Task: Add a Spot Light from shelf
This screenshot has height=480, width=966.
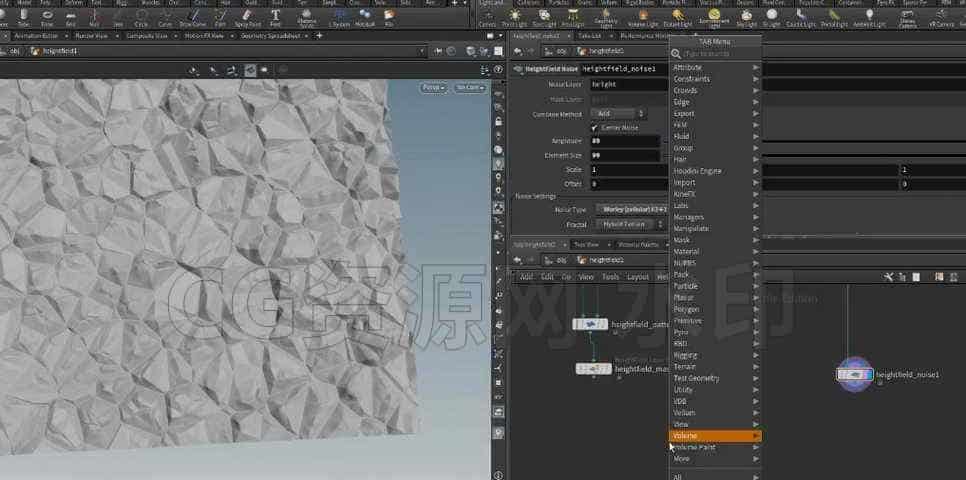Action: (544, 17)
